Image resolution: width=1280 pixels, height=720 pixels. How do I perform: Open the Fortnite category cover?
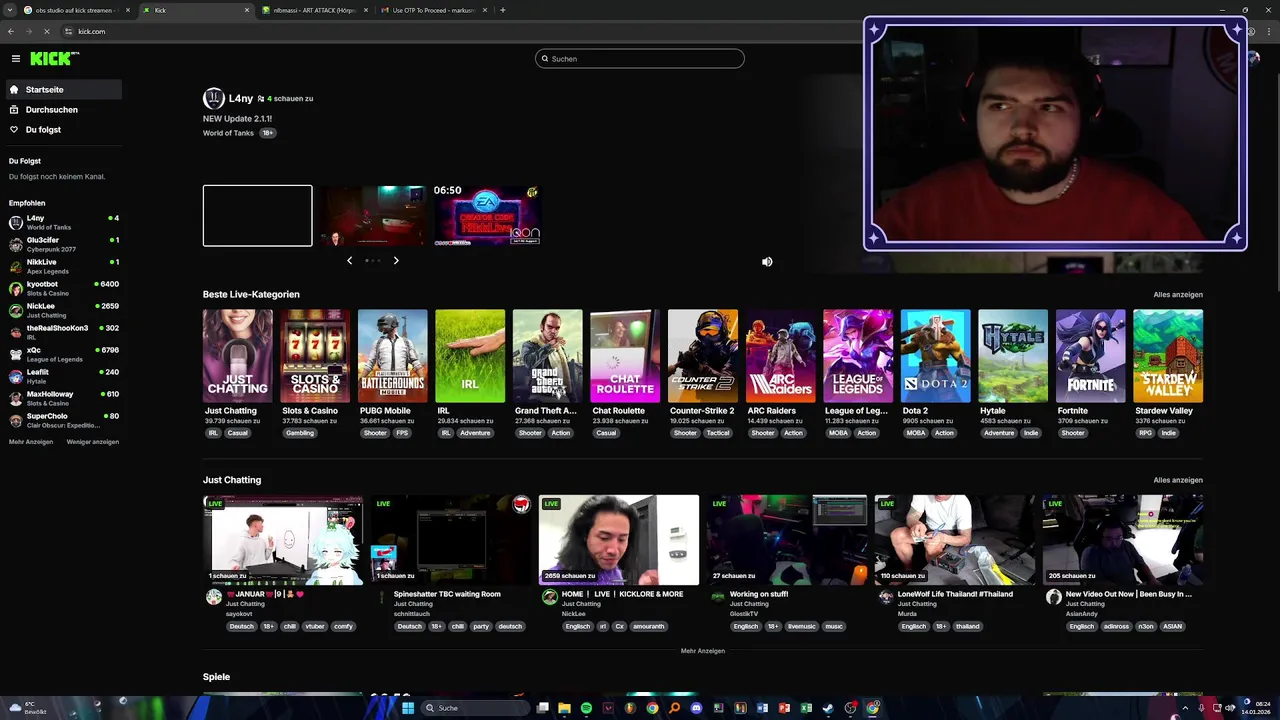point(1090,356)
